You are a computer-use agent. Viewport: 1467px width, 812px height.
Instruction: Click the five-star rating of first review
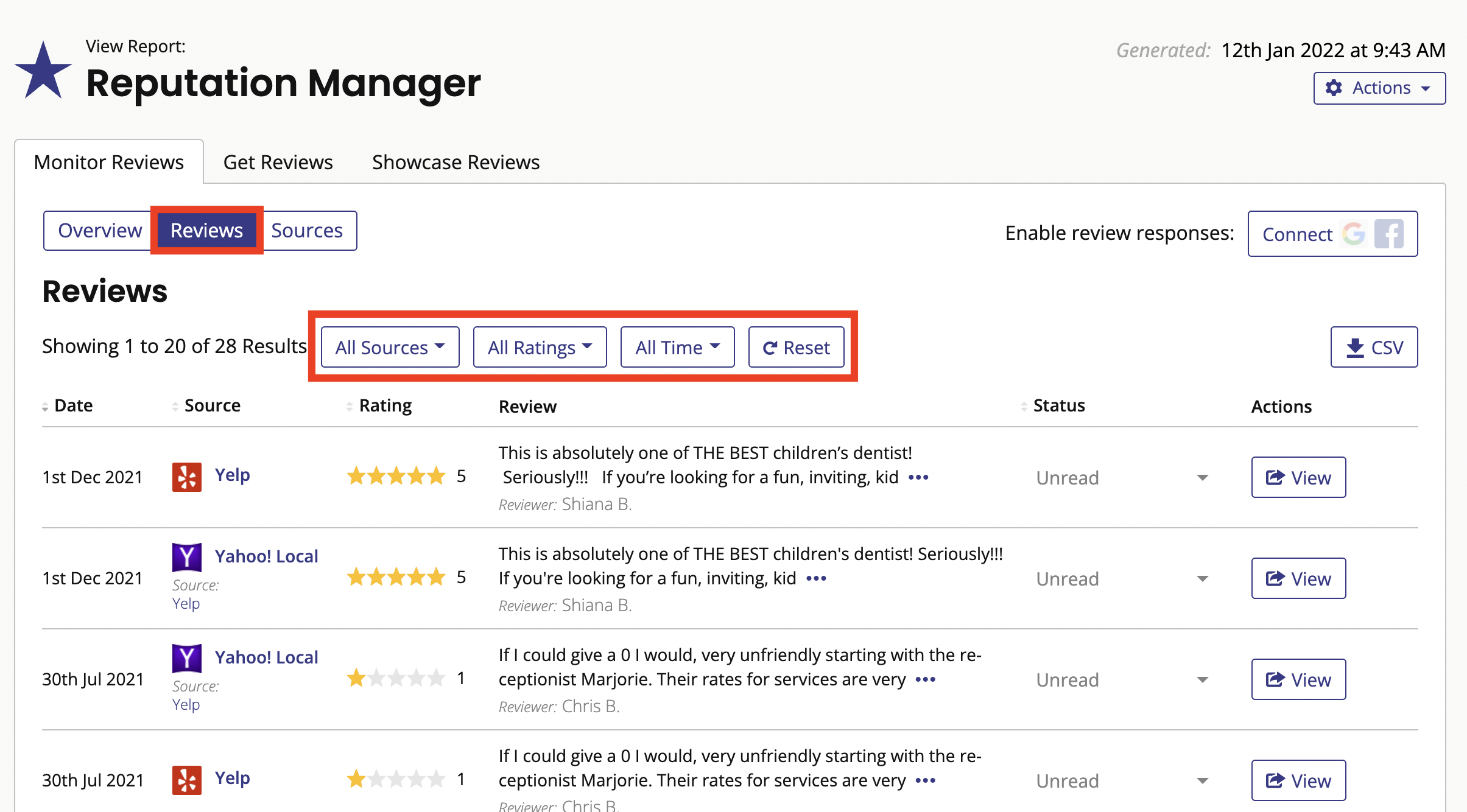click(x=396, y=476)
